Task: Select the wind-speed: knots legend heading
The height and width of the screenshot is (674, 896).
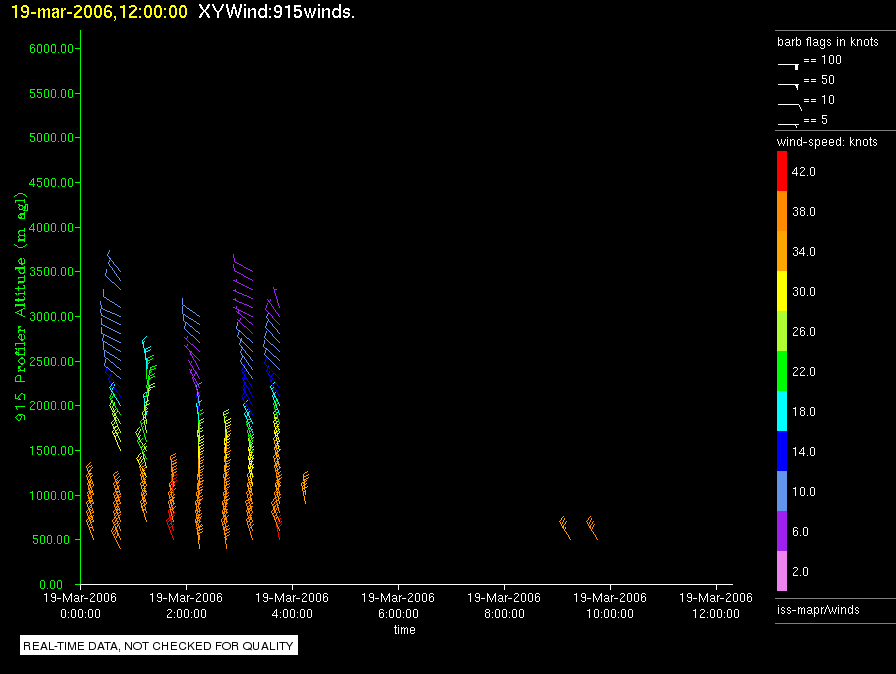Action: point(827,142)
